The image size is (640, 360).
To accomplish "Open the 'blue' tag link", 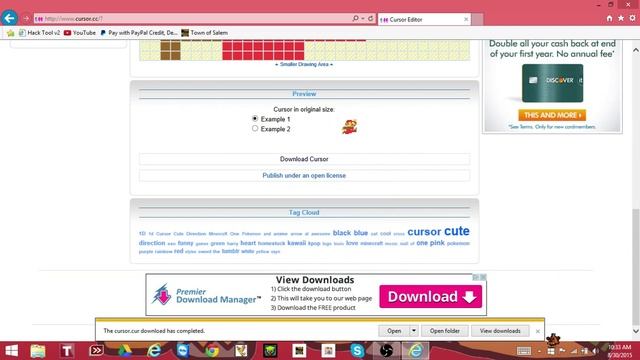I will click(x=360, y=233).
